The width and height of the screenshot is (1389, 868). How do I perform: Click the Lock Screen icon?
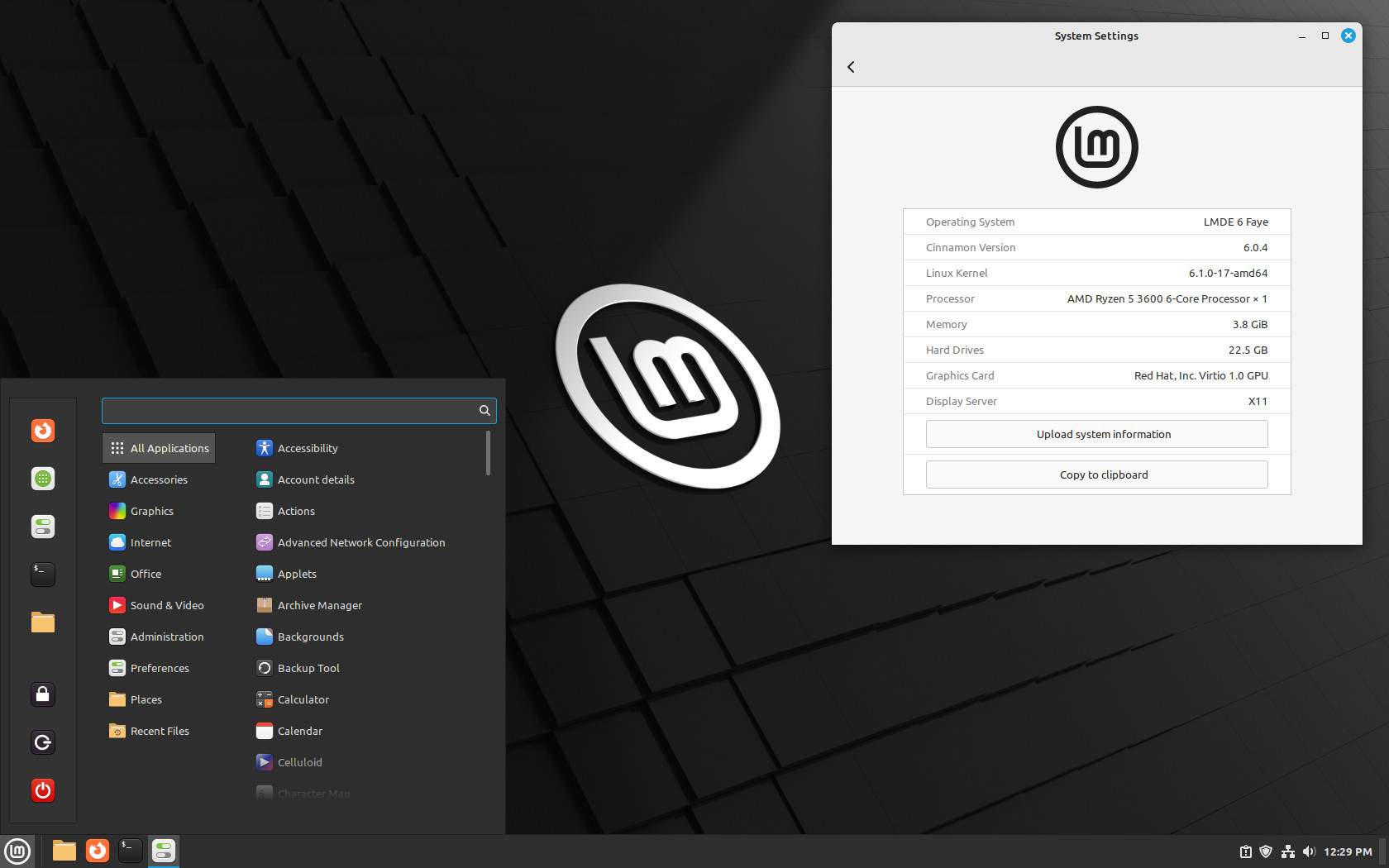tap(43, 694)
